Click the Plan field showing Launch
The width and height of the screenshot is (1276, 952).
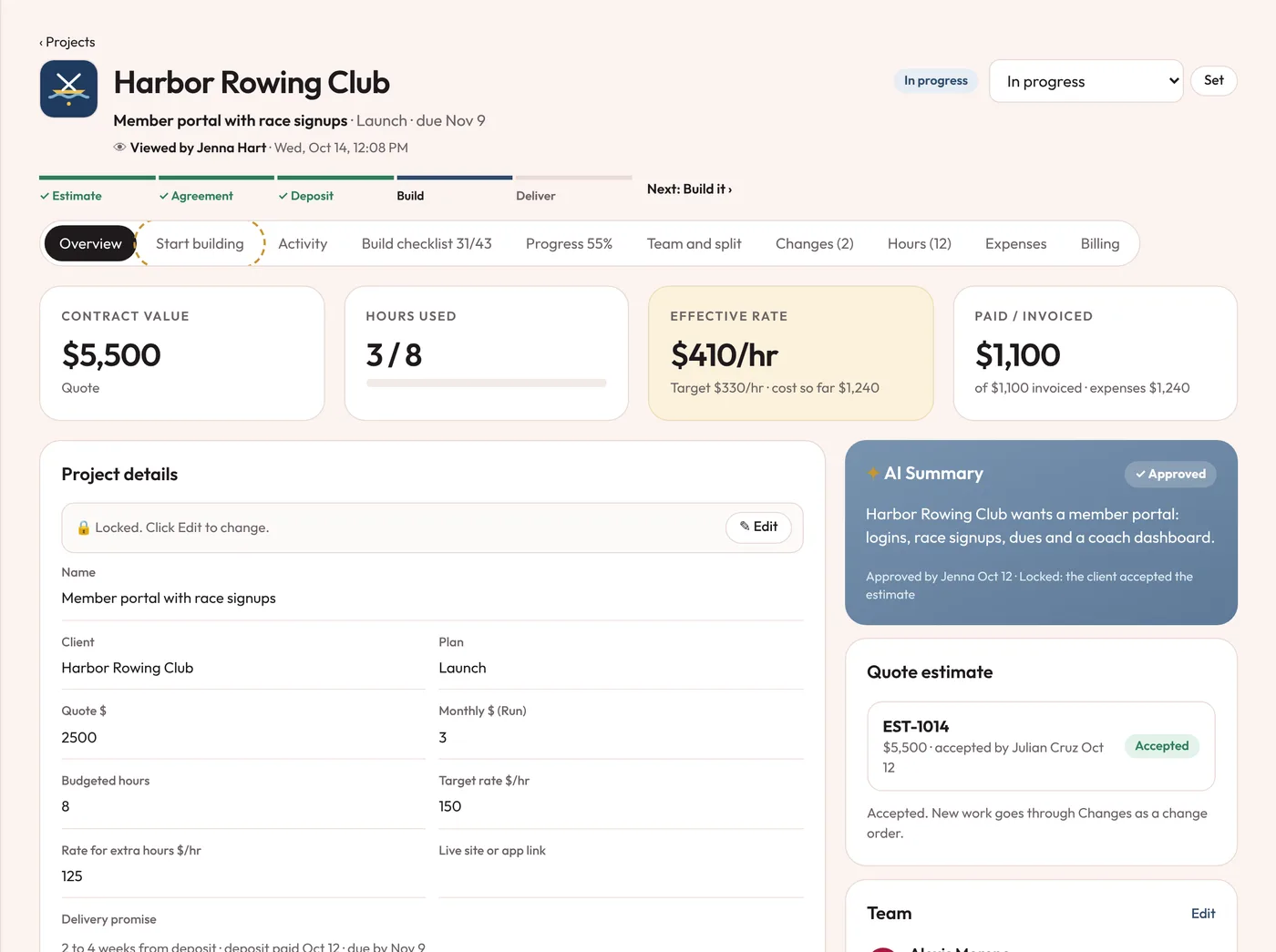[x=621, y=669]
